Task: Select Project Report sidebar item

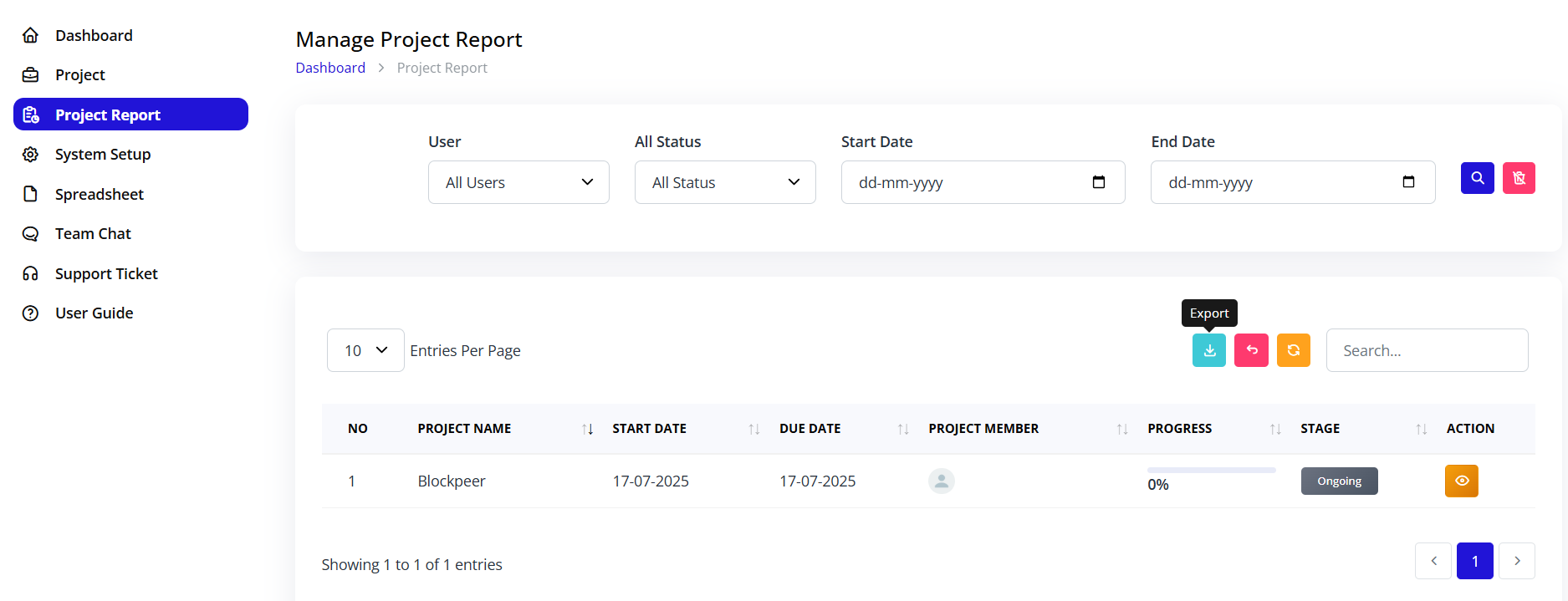Action: click(130, 115)
